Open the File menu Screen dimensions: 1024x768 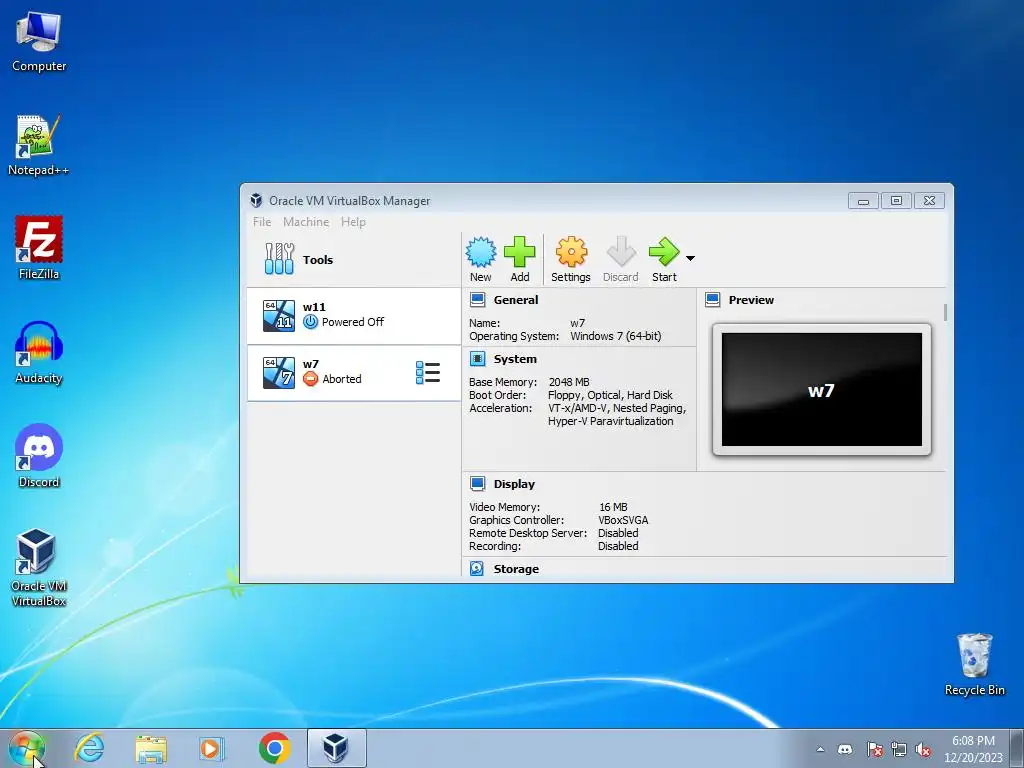262,222
